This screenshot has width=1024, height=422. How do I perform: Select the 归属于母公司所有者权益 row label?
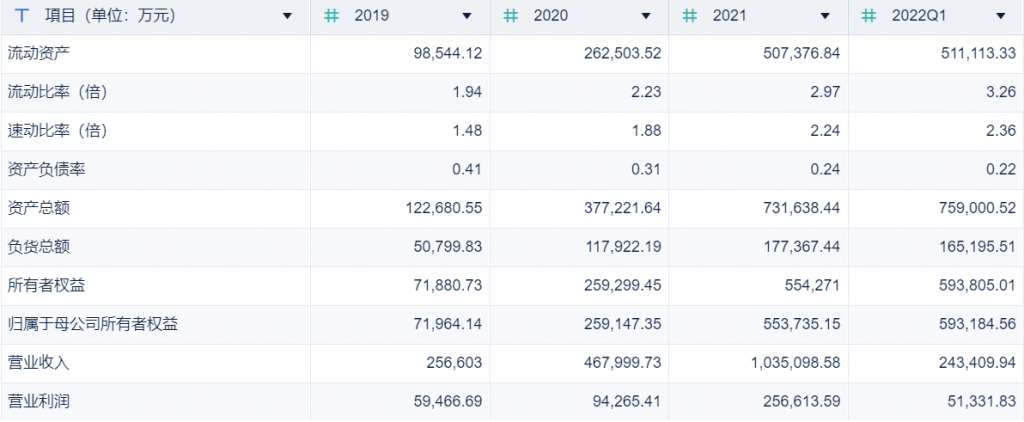click(93, 324)
